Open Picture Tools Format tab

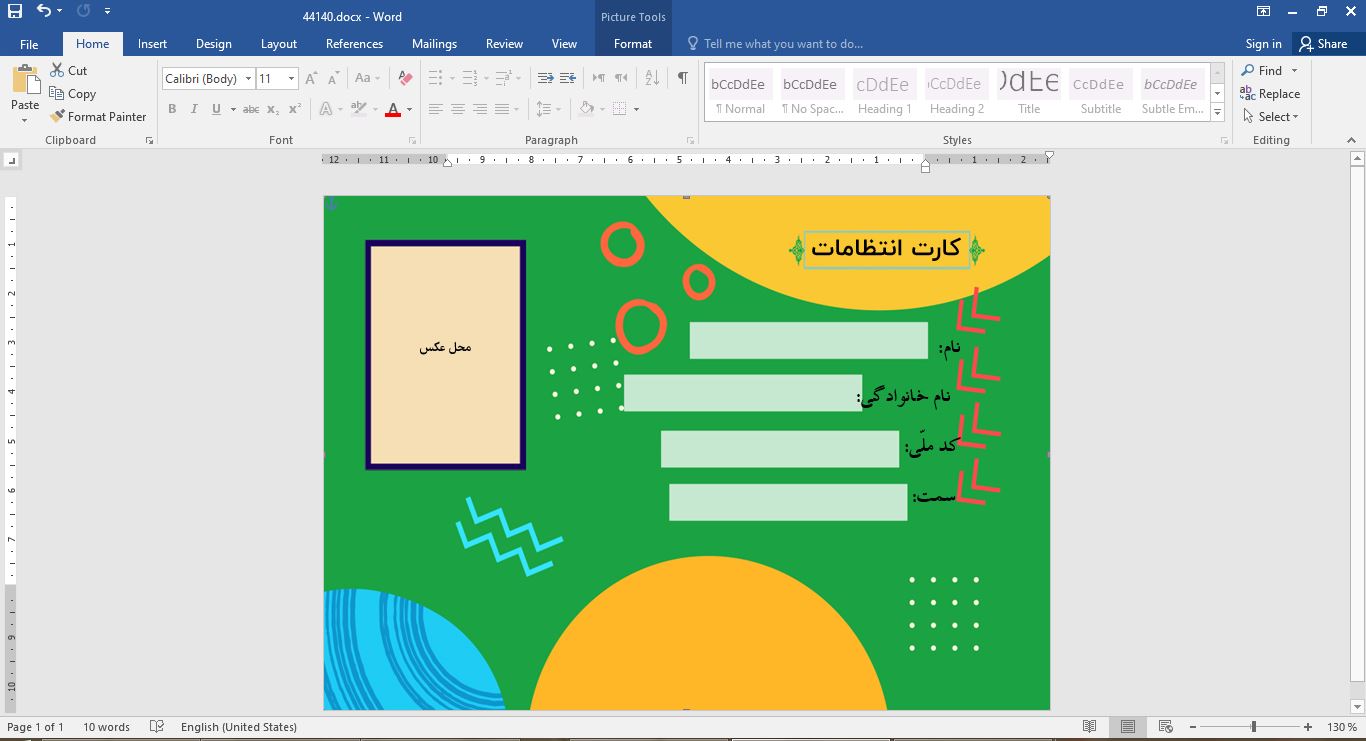click(633, 44)
